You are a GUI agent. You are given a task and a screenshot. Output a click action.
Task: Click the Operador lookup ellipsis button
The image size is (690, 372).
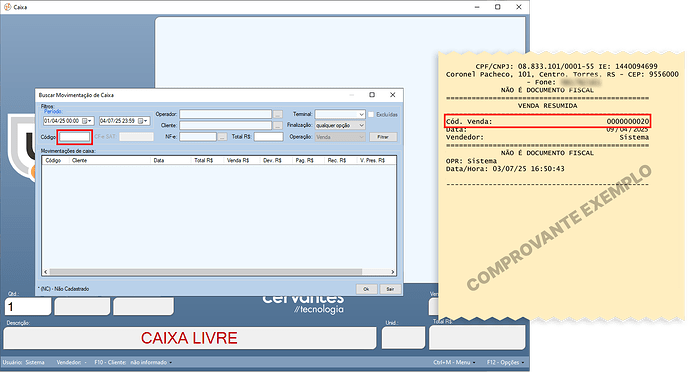(278, 114)
